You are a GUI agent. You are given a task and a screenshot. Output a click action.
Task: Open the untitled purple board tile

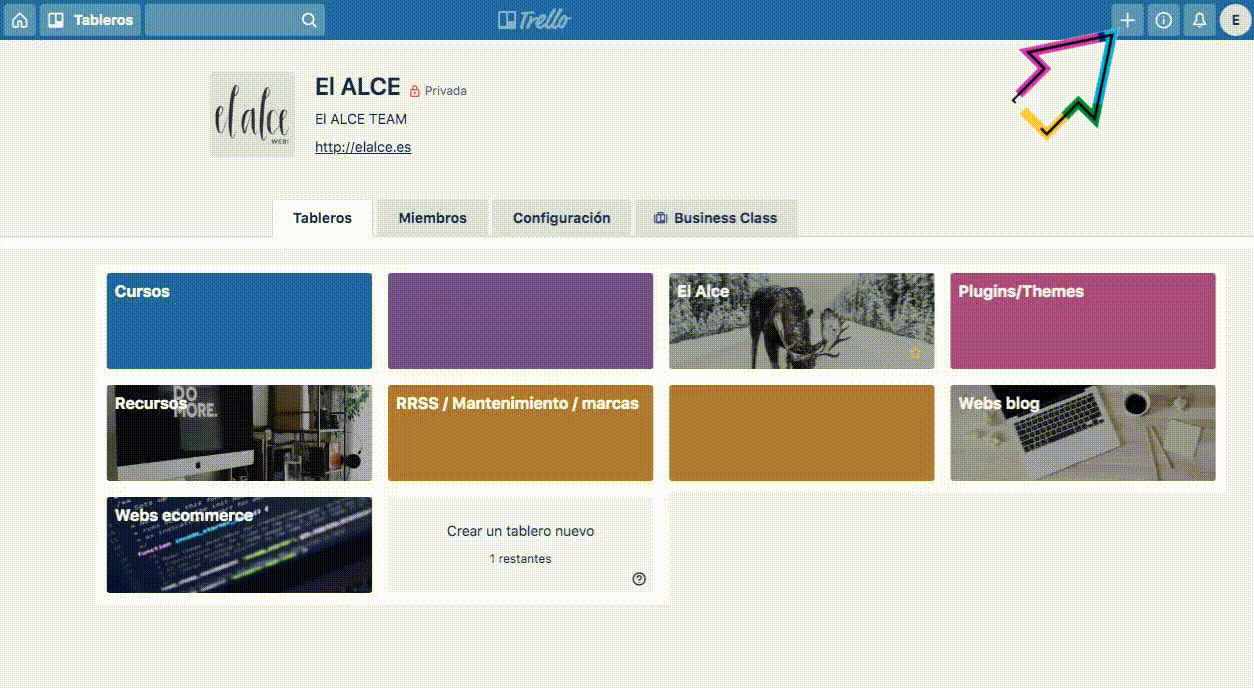520,321
